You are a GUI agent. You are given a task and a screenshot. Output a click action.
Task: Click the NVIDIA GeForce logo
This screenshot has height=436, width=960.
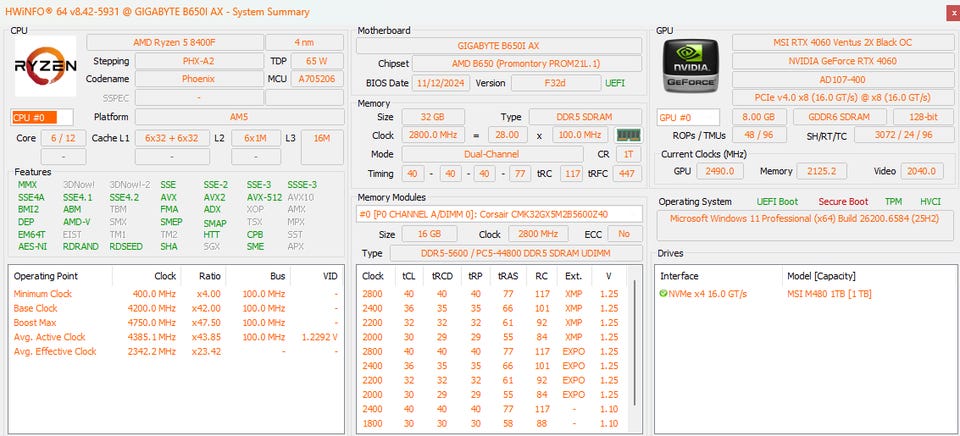(690, 66)
